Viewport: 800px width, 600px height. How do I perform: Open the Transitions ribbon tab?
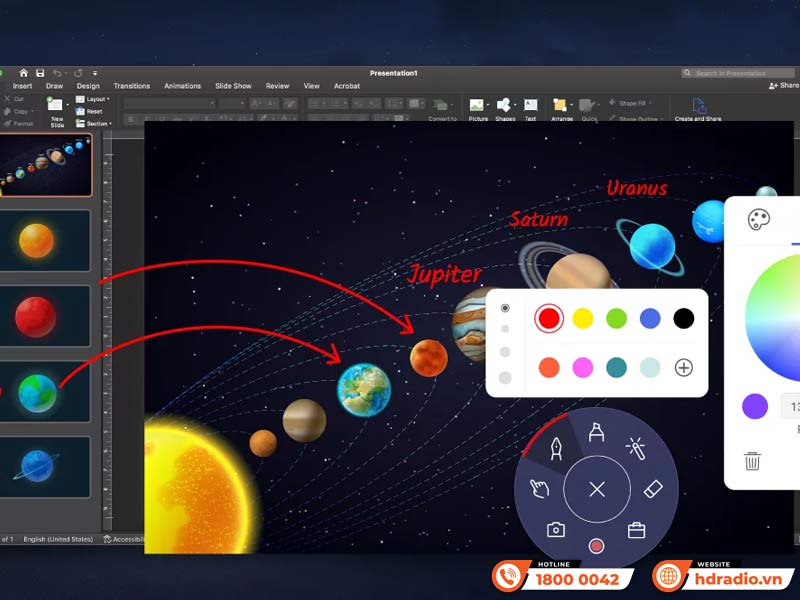pyautogui.click(x=131, y=86)
